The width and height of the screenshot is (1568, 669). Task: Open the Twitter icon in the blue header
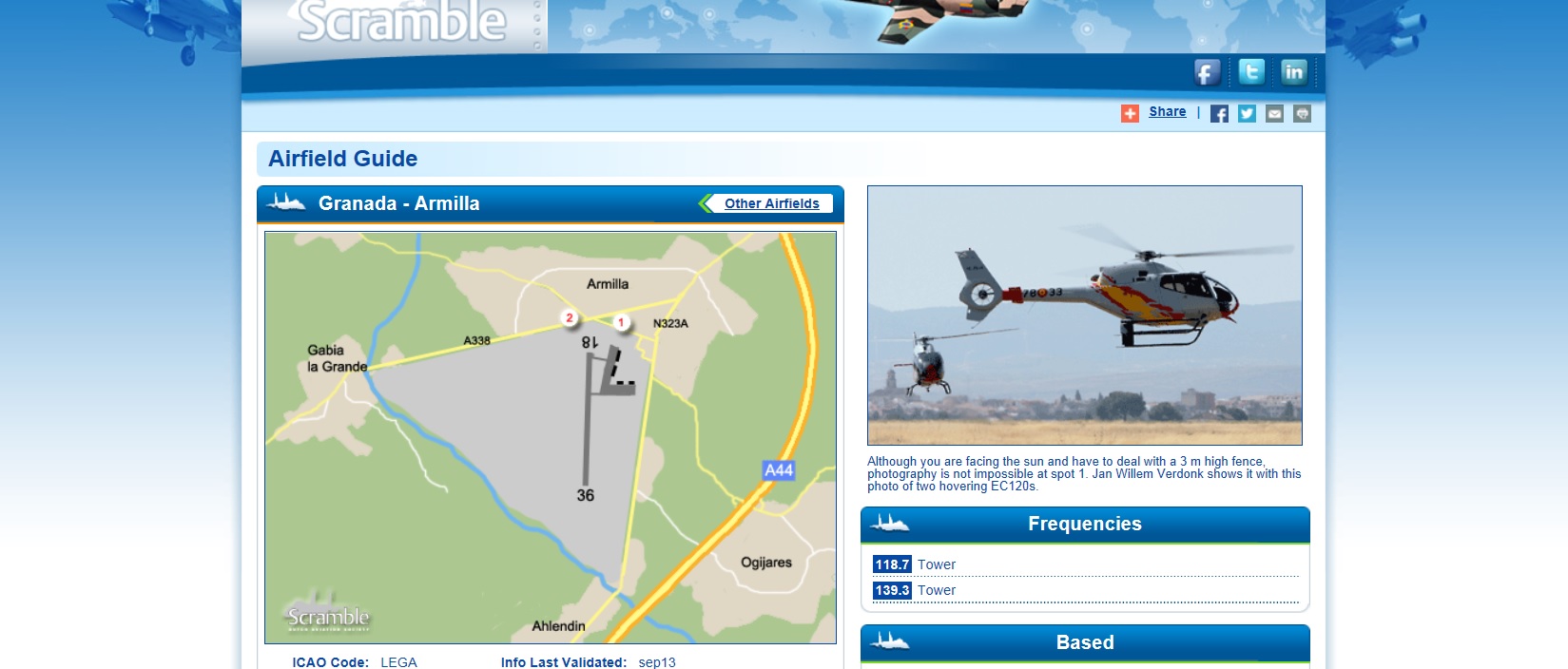pos(1251,72)
